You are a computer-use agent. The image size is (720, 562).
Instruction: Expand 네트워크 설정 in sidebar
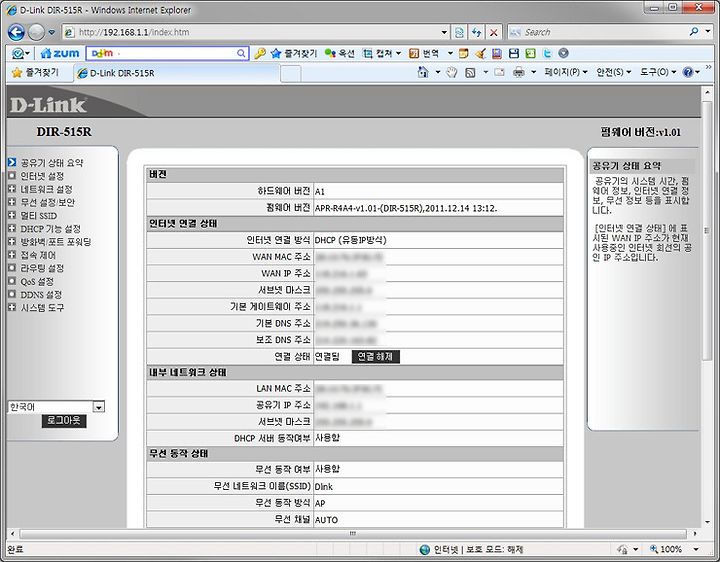46,189
